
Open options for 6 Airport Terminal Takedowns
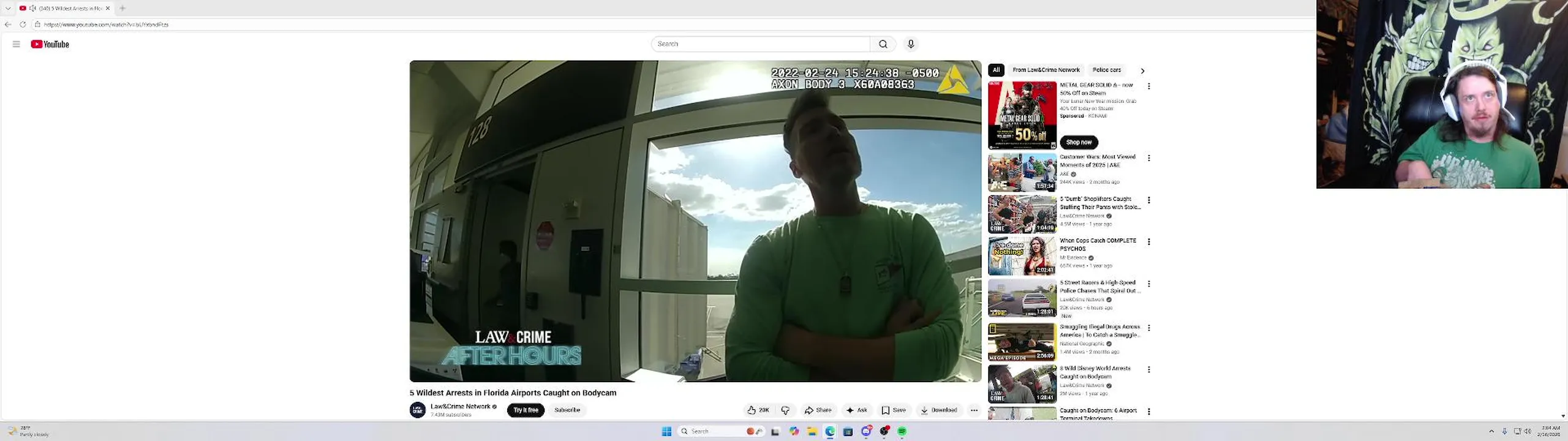click(1148, 412)
